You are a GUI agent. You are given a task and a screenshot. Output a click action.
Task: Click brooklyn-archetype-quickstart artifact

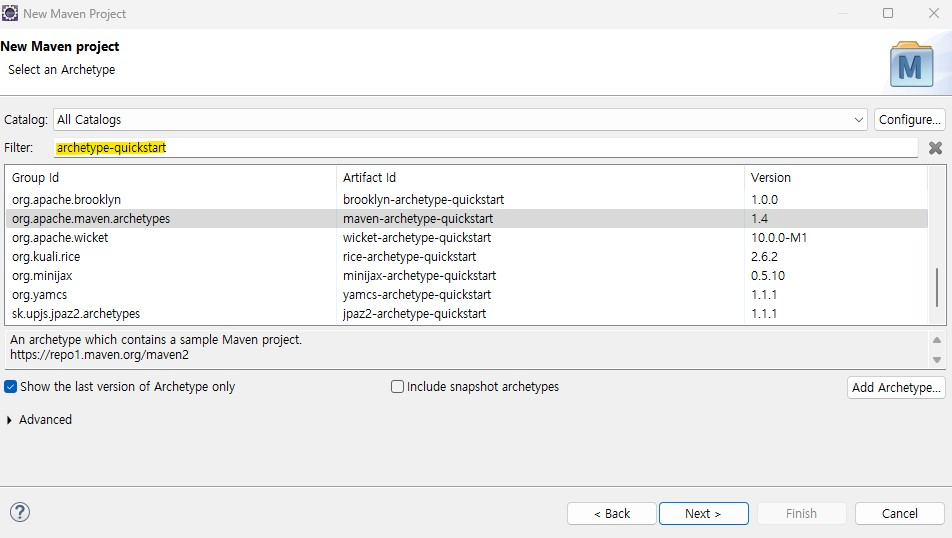[423, 200]
